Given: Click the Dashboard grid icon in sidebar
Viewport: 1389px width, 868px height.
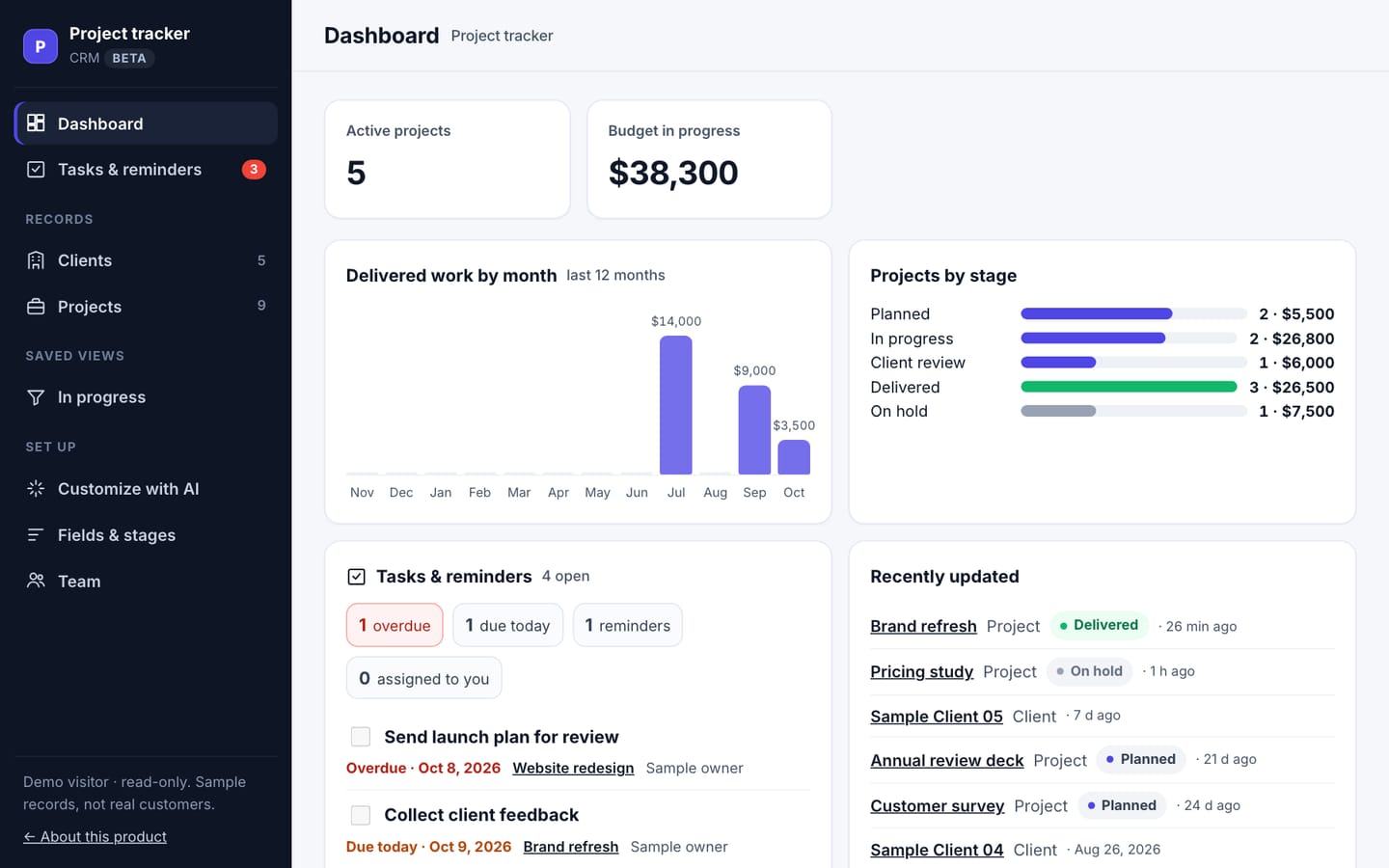Looking at the screenshot, I should pos(36,122).
